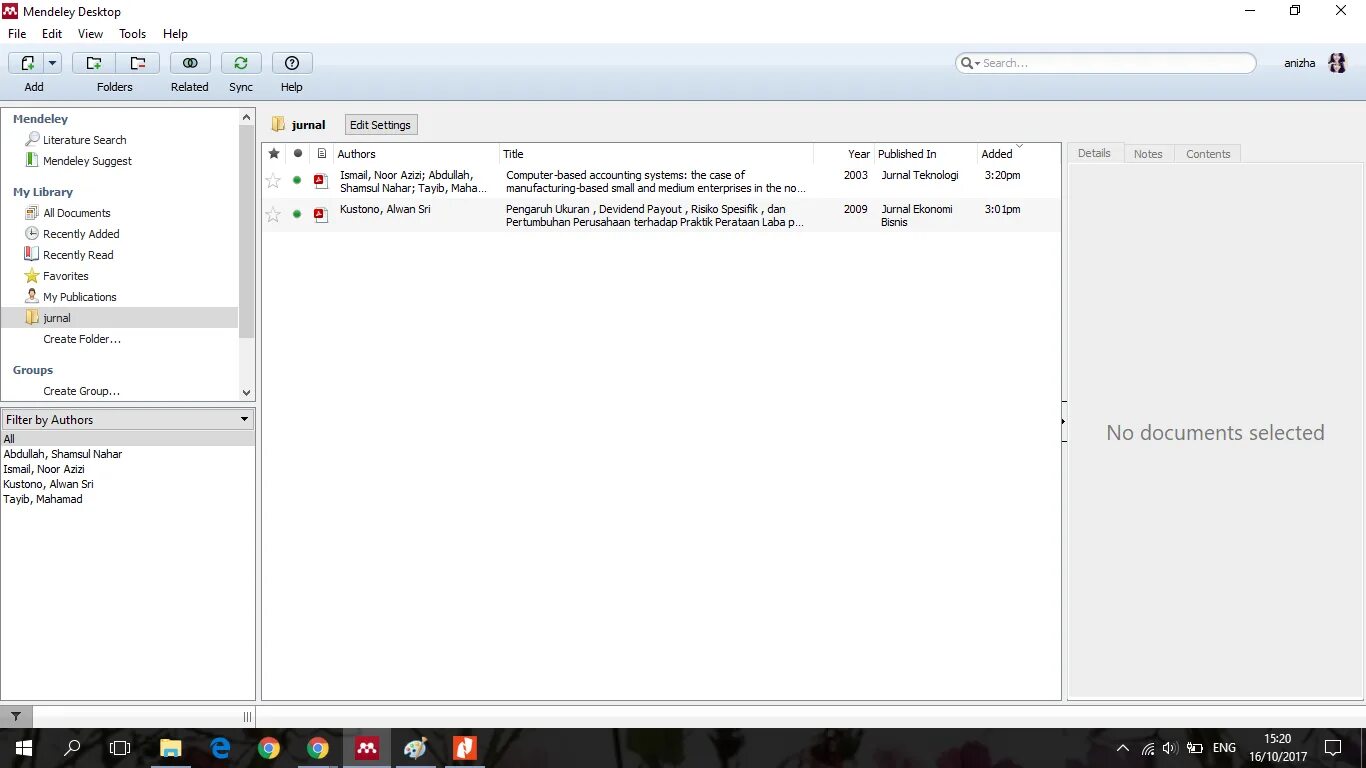
Task: Click the Jurnal Teknologi cell
Action: click(x=920, y=175)
